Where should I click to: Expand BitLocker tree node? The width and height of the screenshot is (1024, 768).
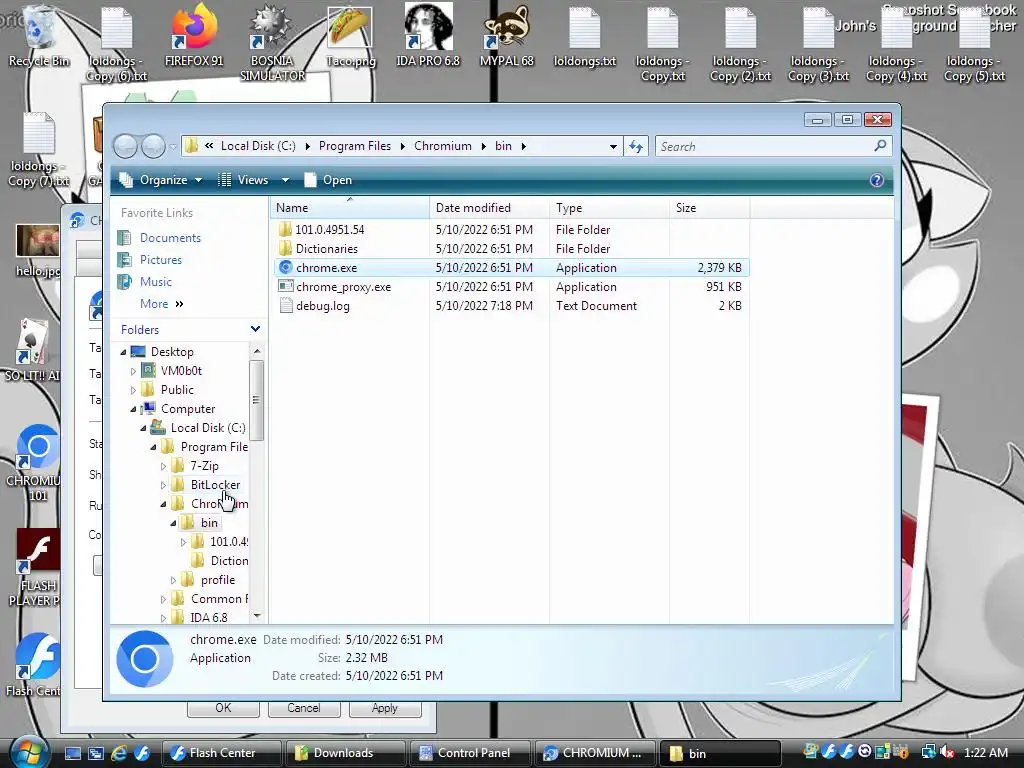163,485
